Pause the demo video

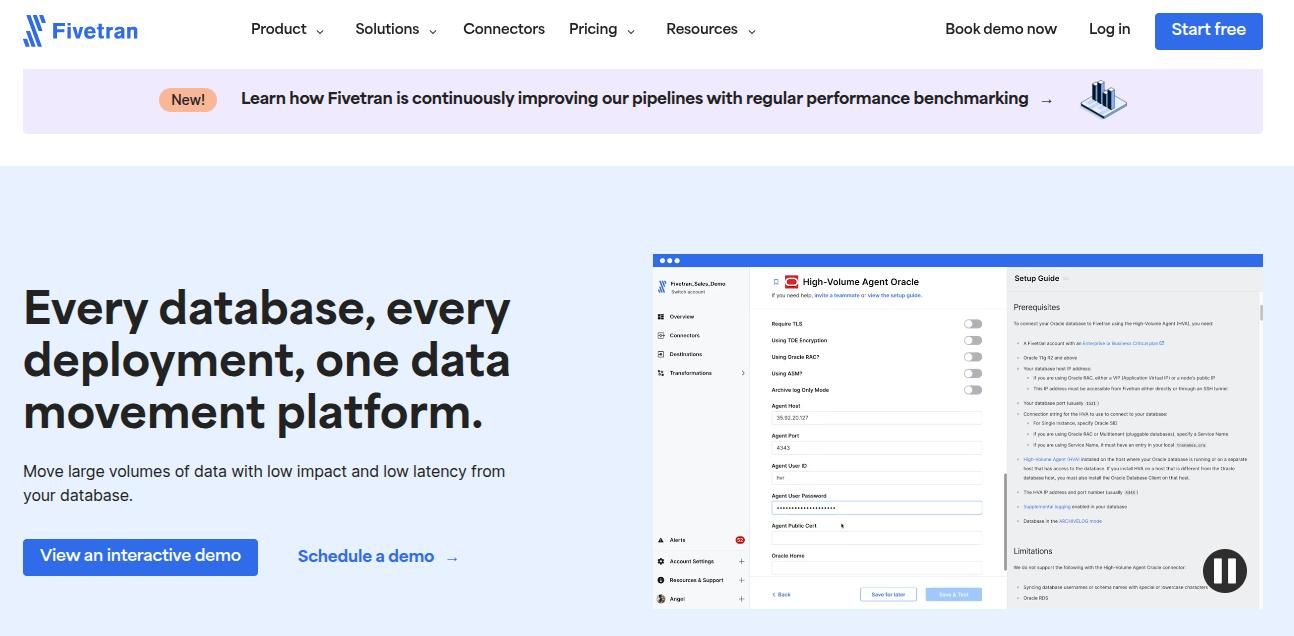1225,571
